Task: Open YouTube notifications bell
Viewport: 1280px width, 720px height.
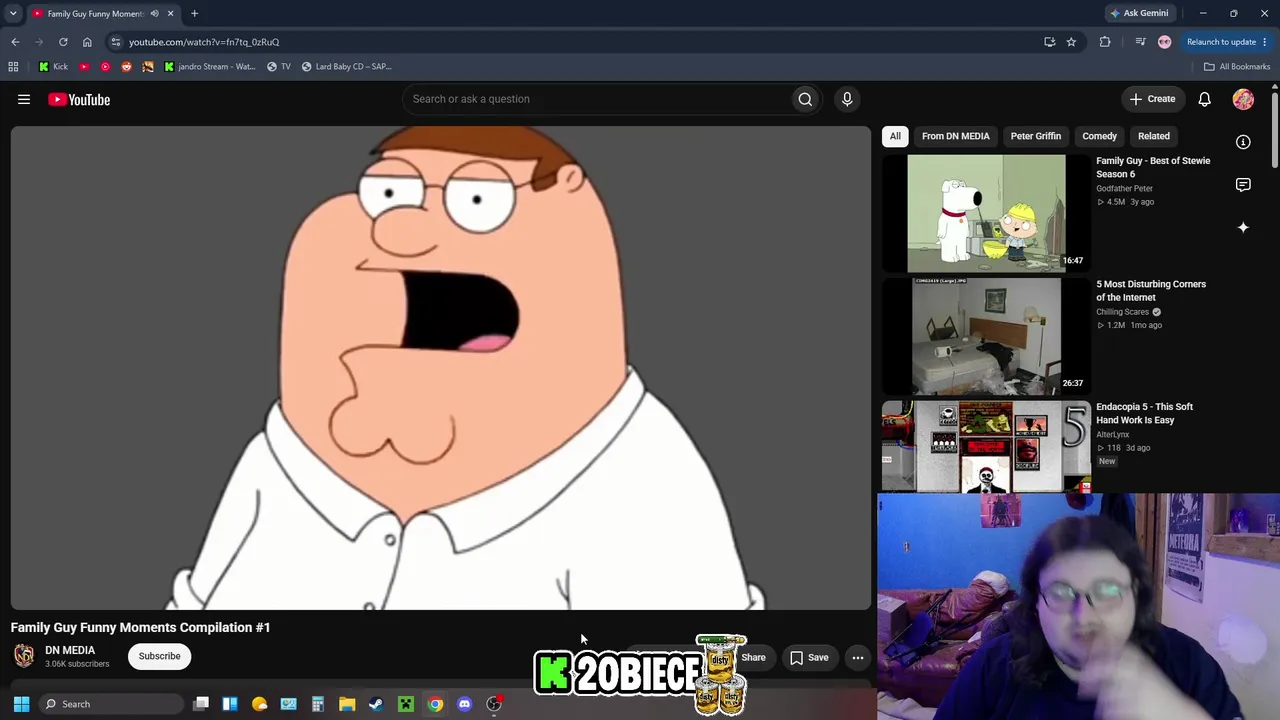Action: tap(1205, 99)
